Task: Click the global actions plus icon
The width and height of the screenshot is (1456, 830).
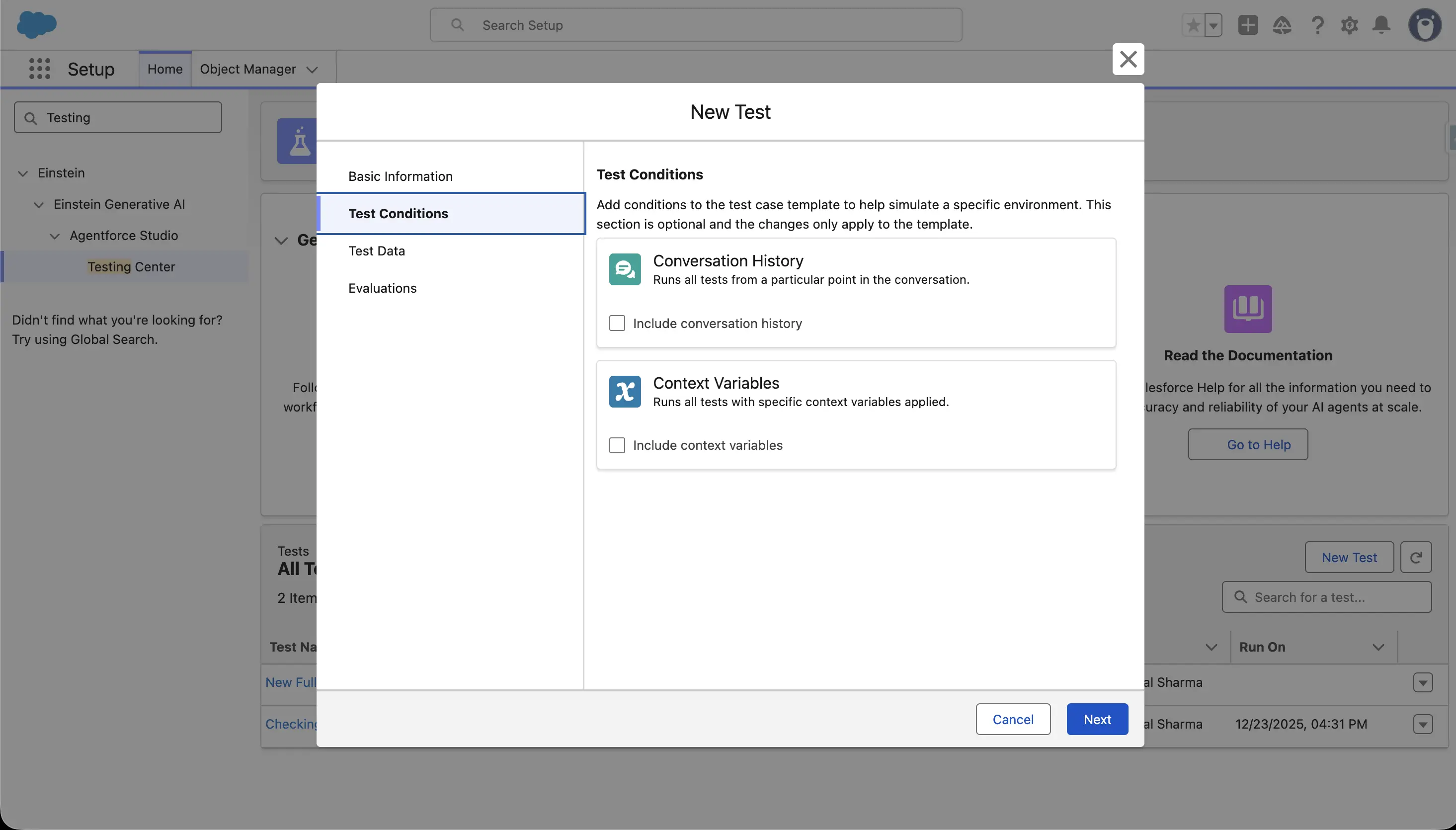Action: click(x=1247, y=25)
